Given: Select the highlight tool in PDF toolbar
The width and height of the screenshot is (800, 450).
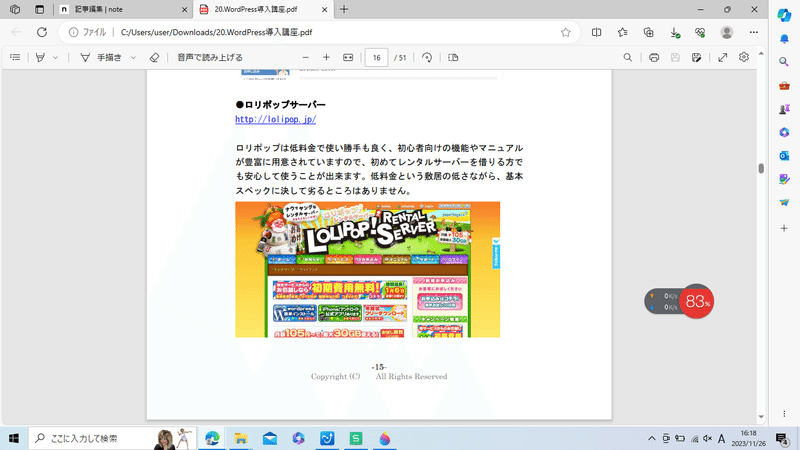Looking at the screenshot, I should [40, 58].
